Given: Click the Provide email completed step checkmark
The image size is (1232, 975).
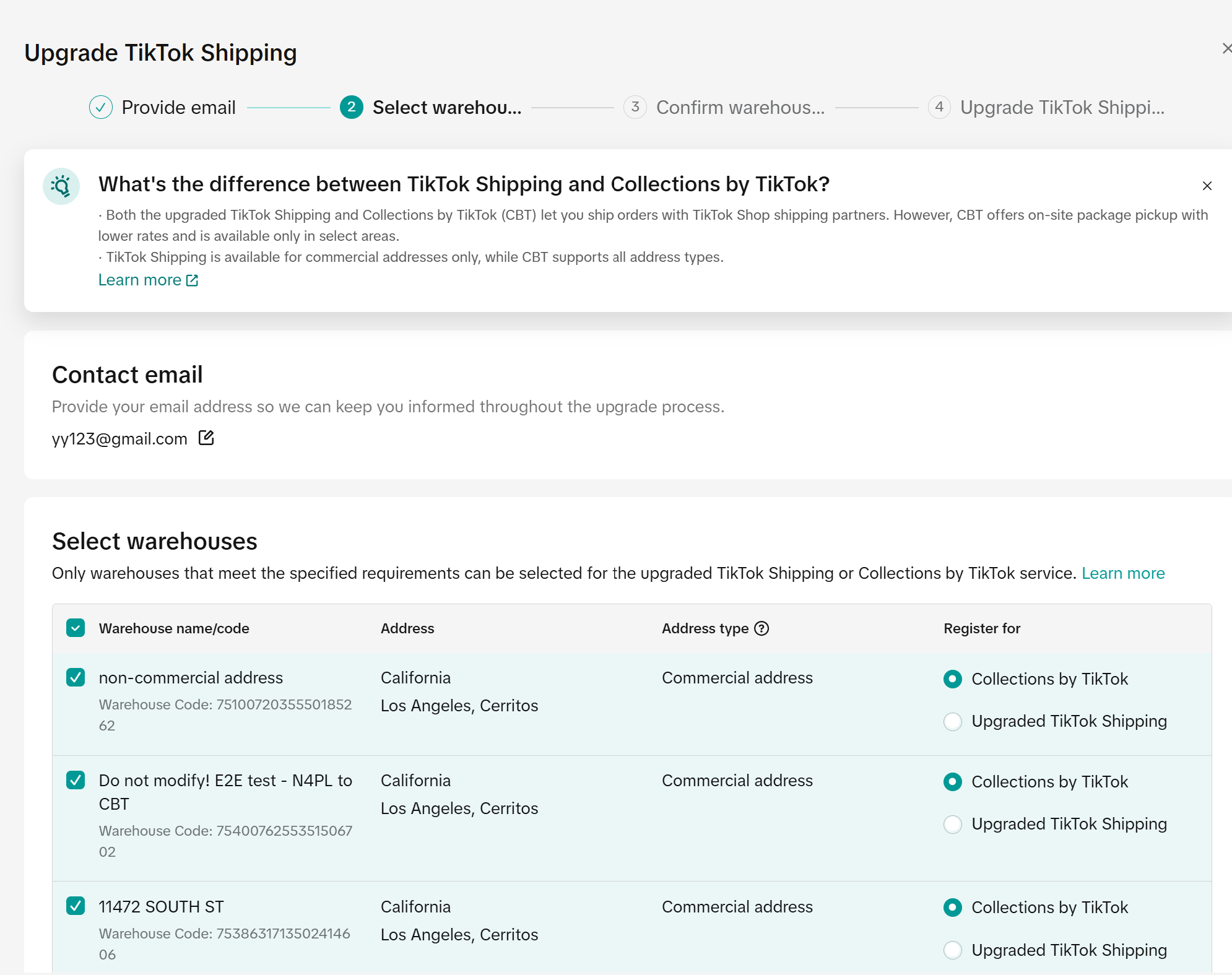Looking at the screenshot, I should (101, 107).
